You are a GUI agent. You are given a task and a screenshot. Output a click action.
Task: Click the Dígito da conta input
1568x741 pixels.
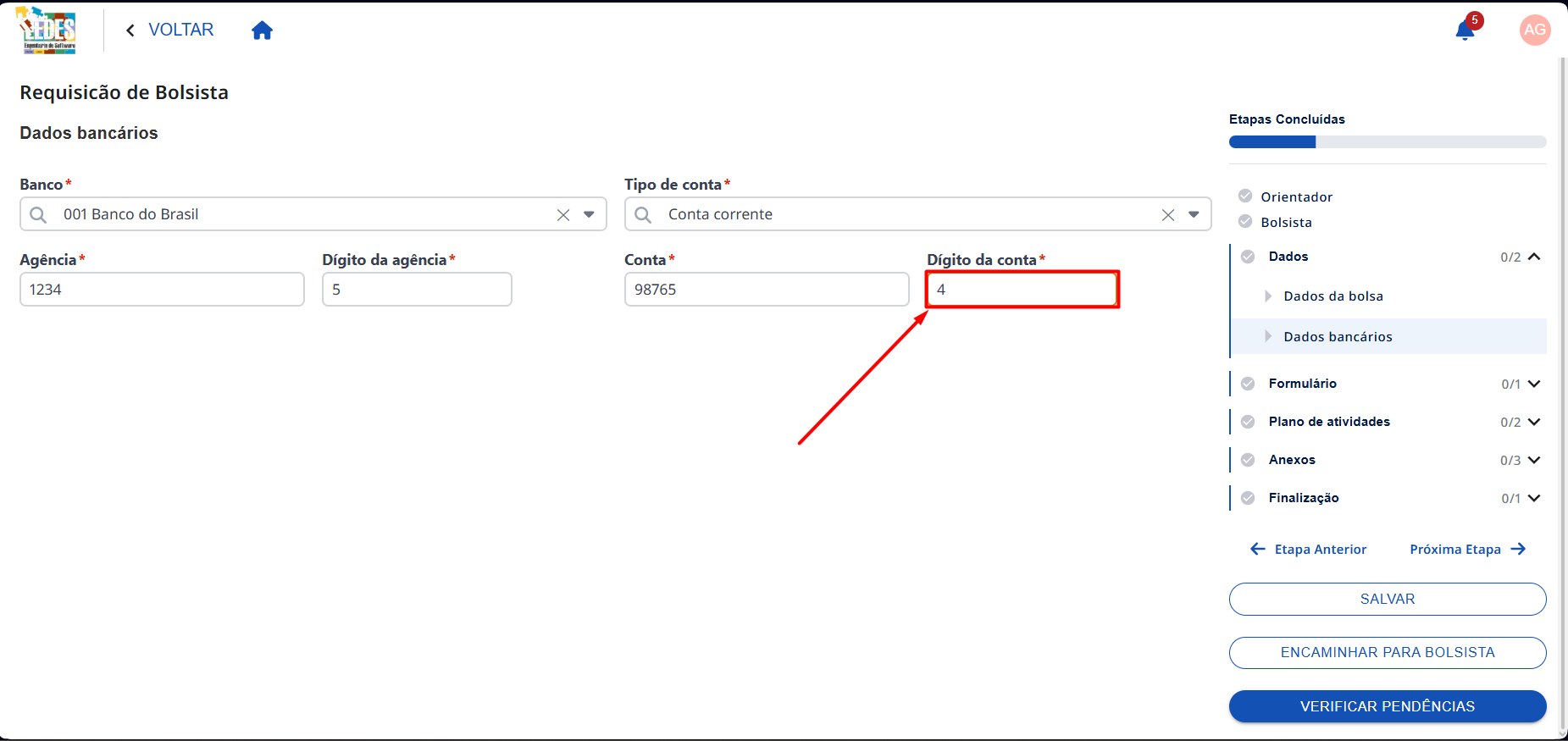pos(1022,290)
